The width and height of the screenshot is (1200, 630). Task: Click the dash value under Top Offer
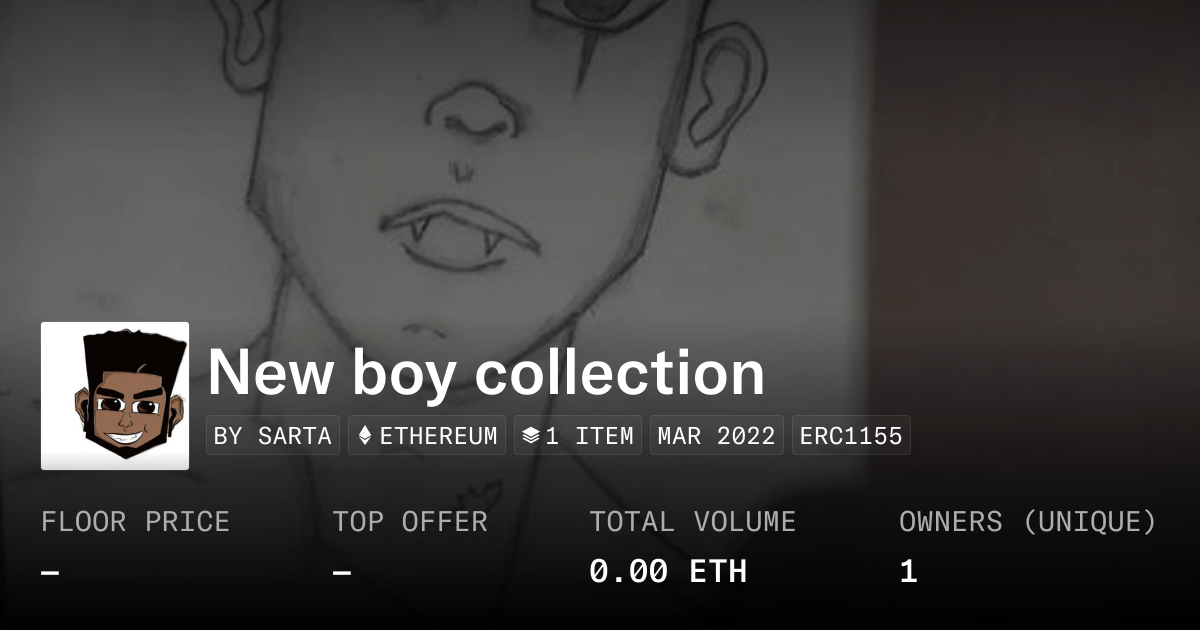click(342, 573)
